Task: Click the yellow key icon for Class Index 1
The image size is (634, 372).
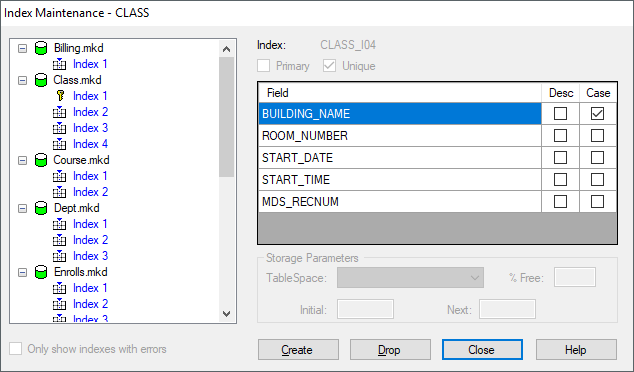Action: [x=60, y=96]
